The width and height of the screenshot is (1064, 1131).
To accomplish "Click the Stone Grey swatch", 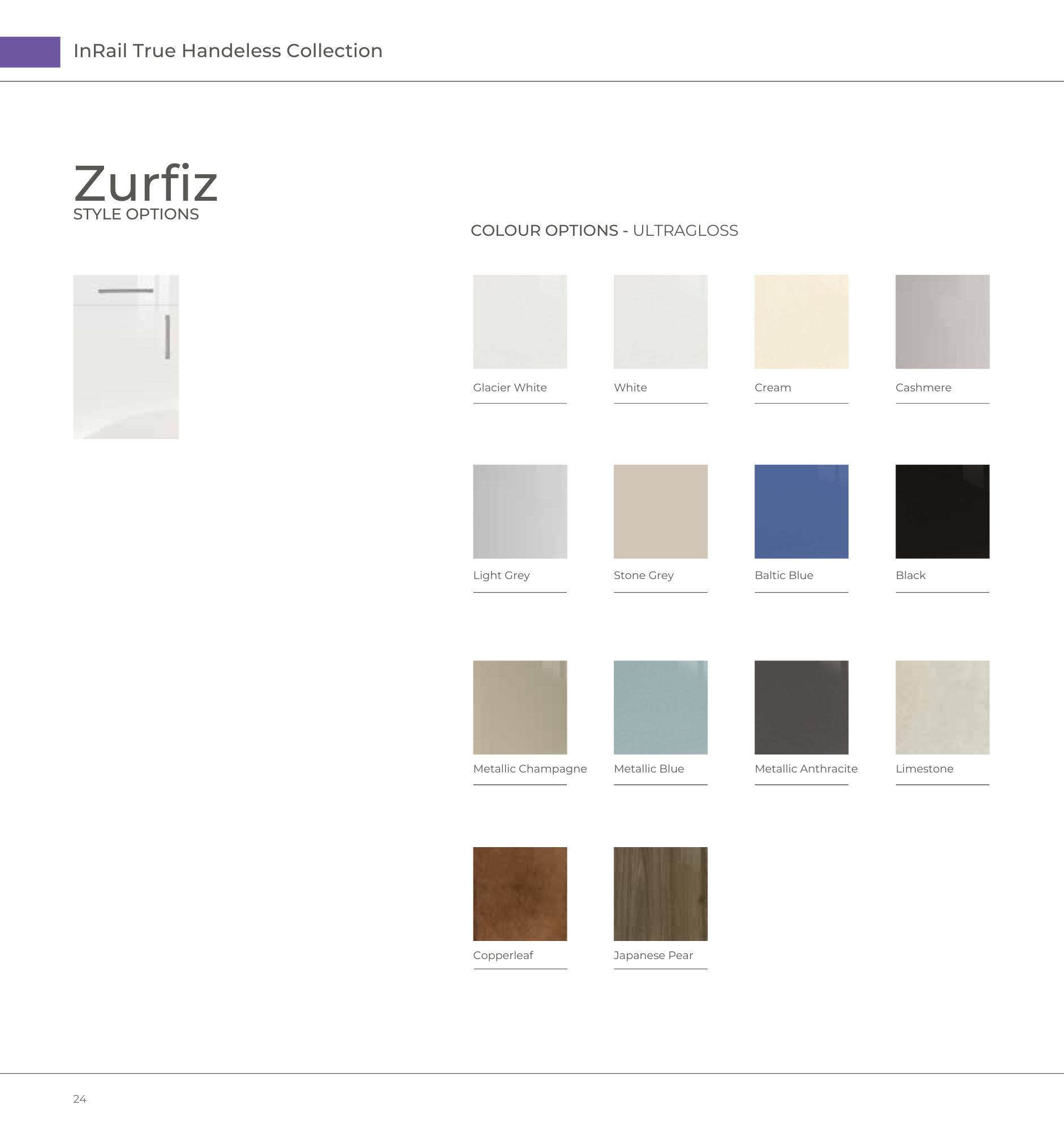I will click(x=660, y=511).
